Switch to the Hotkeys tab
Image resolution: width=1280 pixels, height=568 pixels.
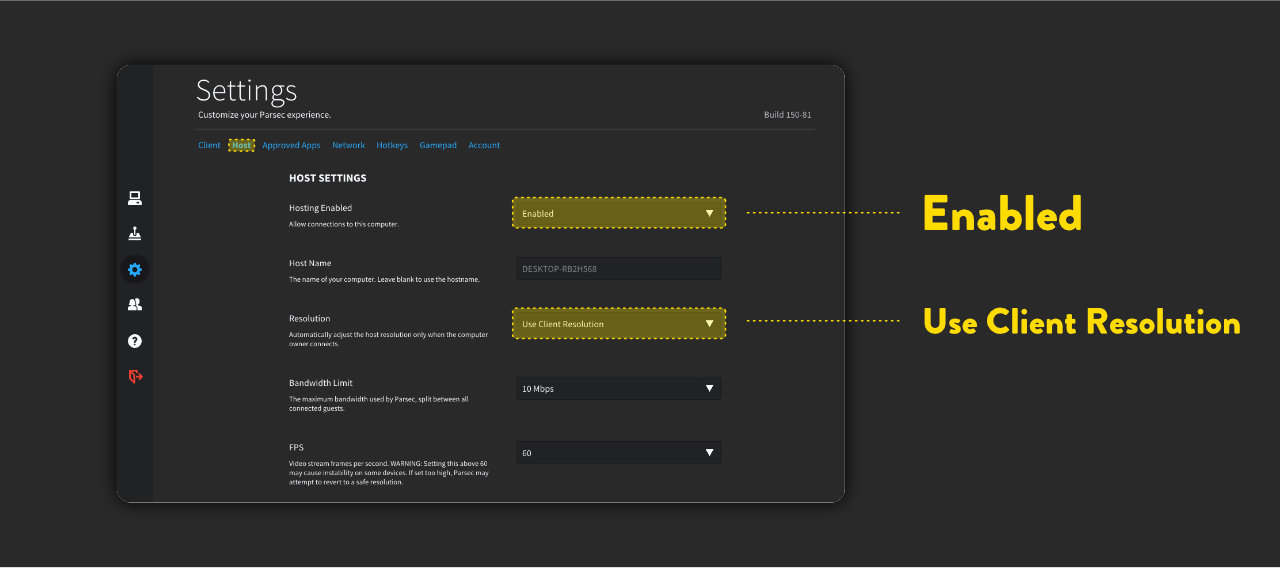click(x=392, y=146)
